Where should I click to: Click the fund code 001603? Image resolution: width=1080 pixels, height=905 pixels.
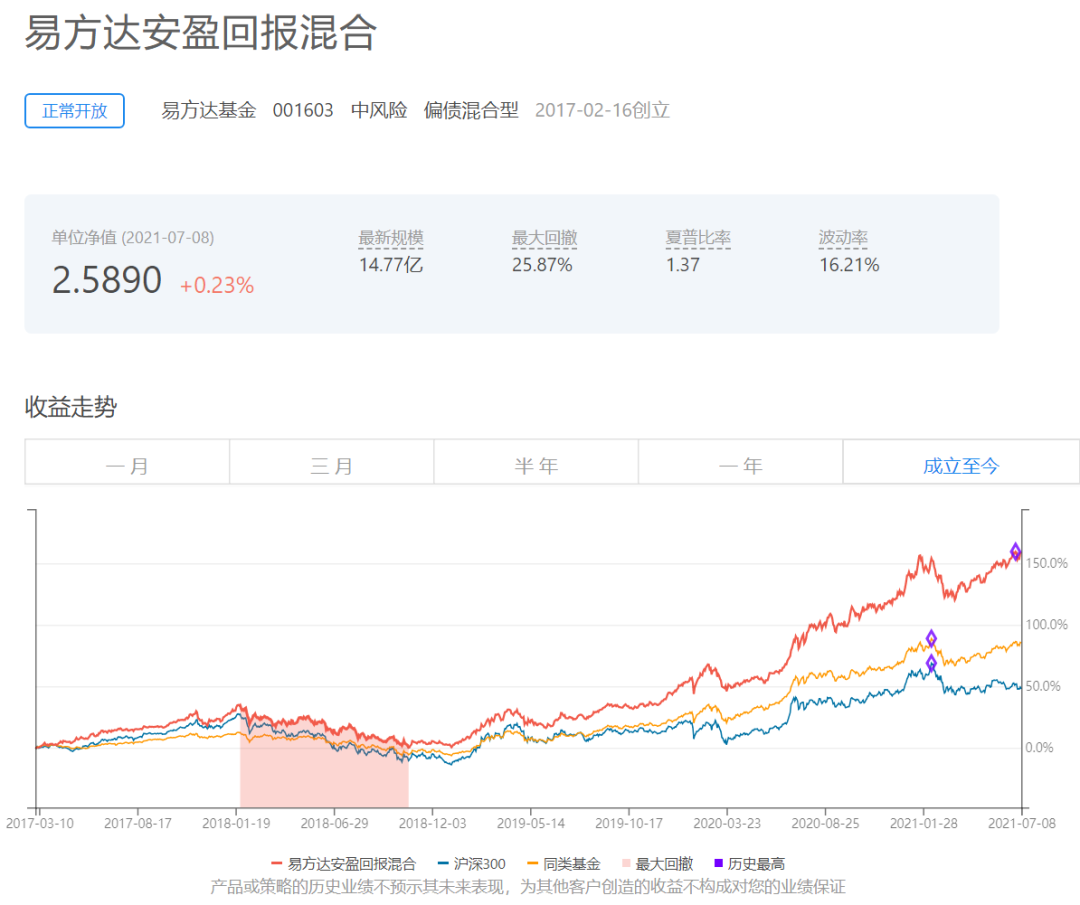303,110
